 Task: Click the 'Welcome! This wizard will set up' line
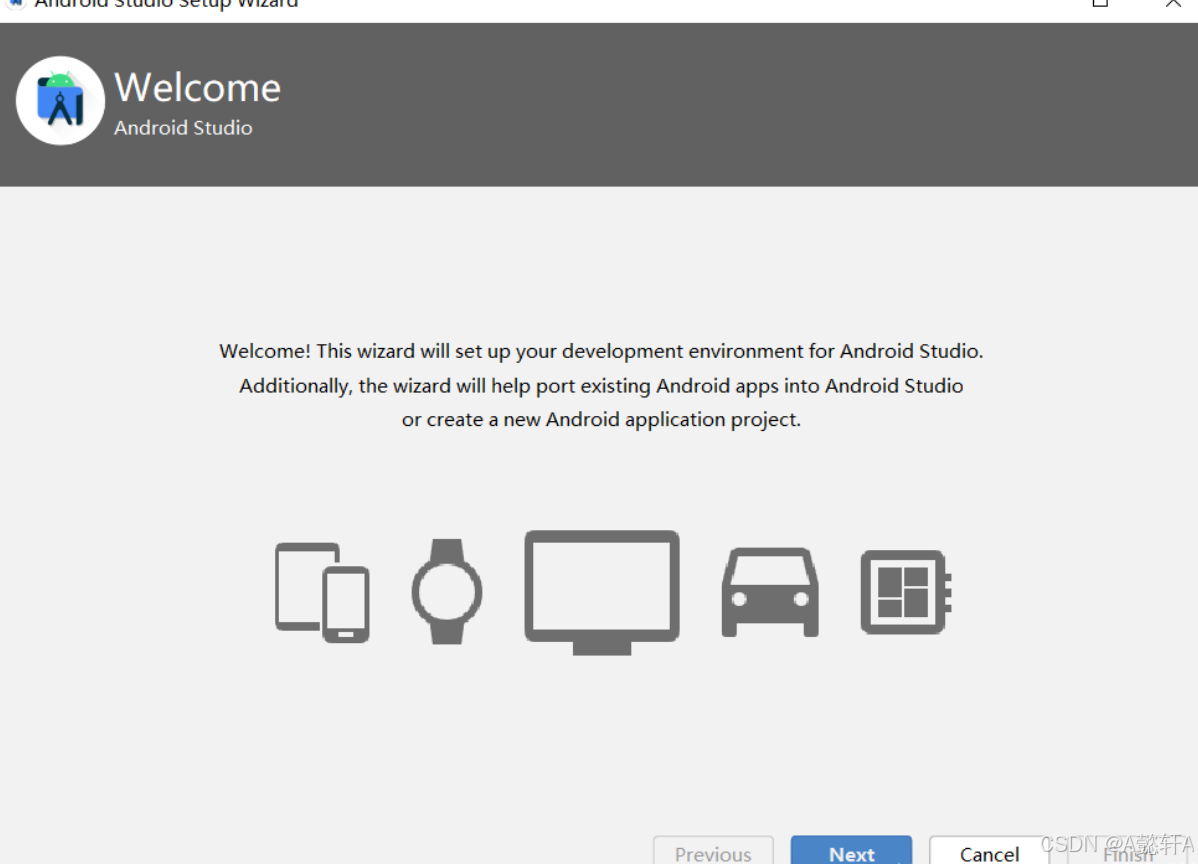click(601, 351)
